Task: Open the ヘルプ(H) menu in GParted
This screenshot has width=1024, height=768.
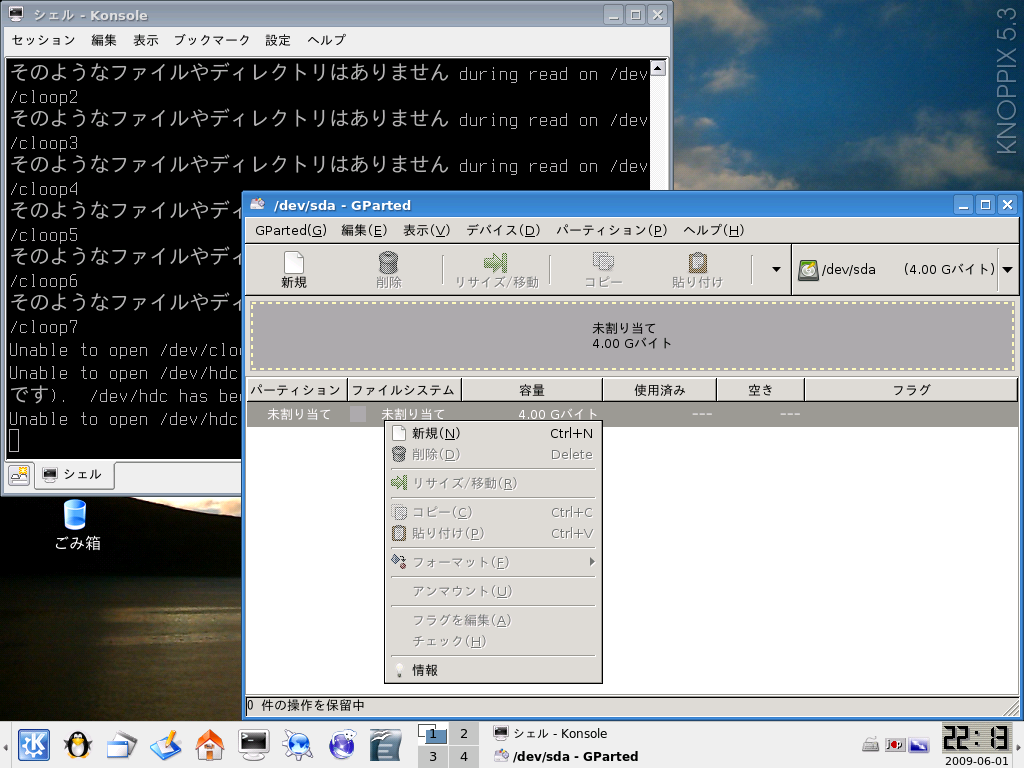Action: tap(714, 230)
